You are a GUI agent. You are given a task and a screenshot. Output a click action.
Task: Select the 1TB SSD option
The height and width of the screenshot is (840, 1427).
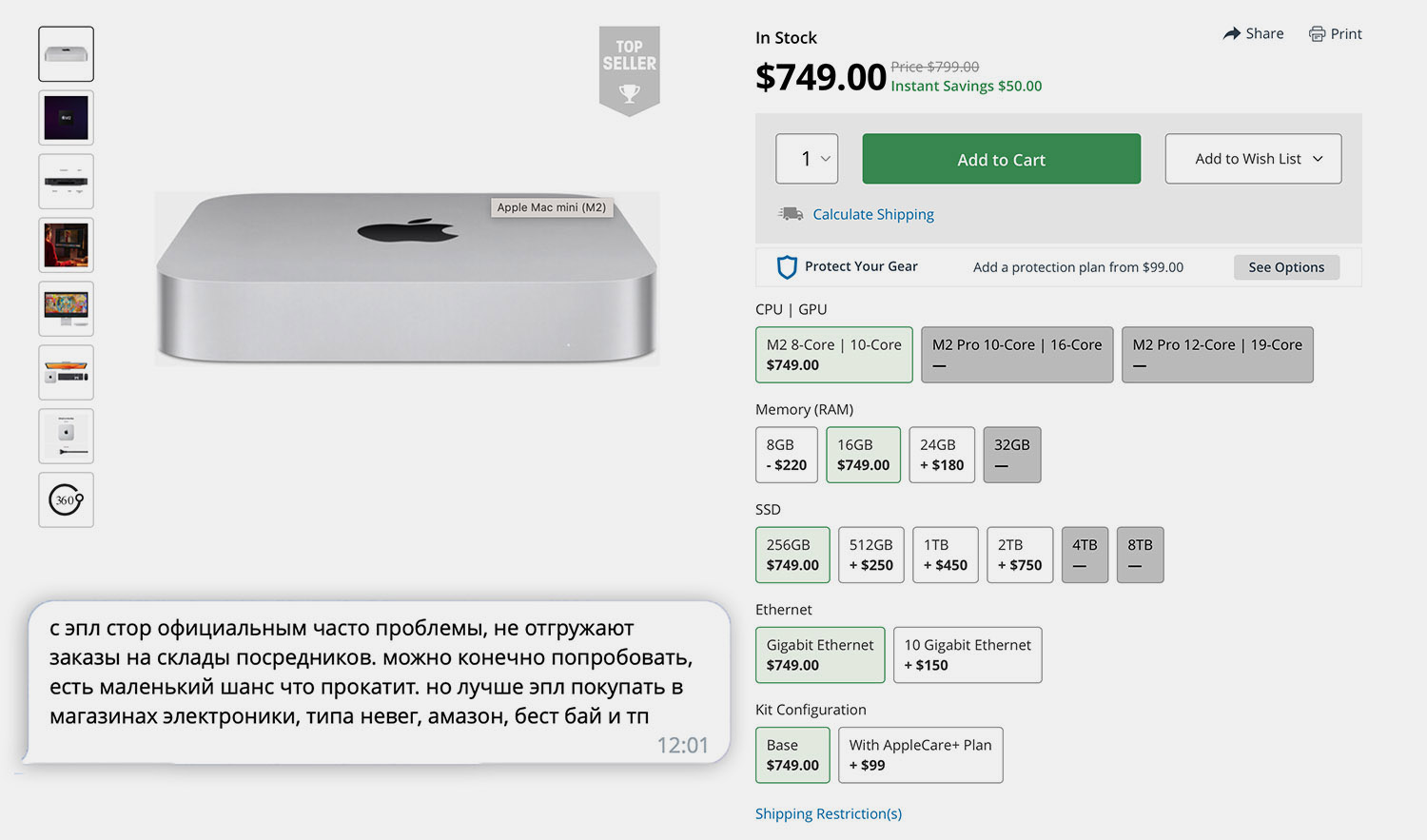click(x=945, y=555)
